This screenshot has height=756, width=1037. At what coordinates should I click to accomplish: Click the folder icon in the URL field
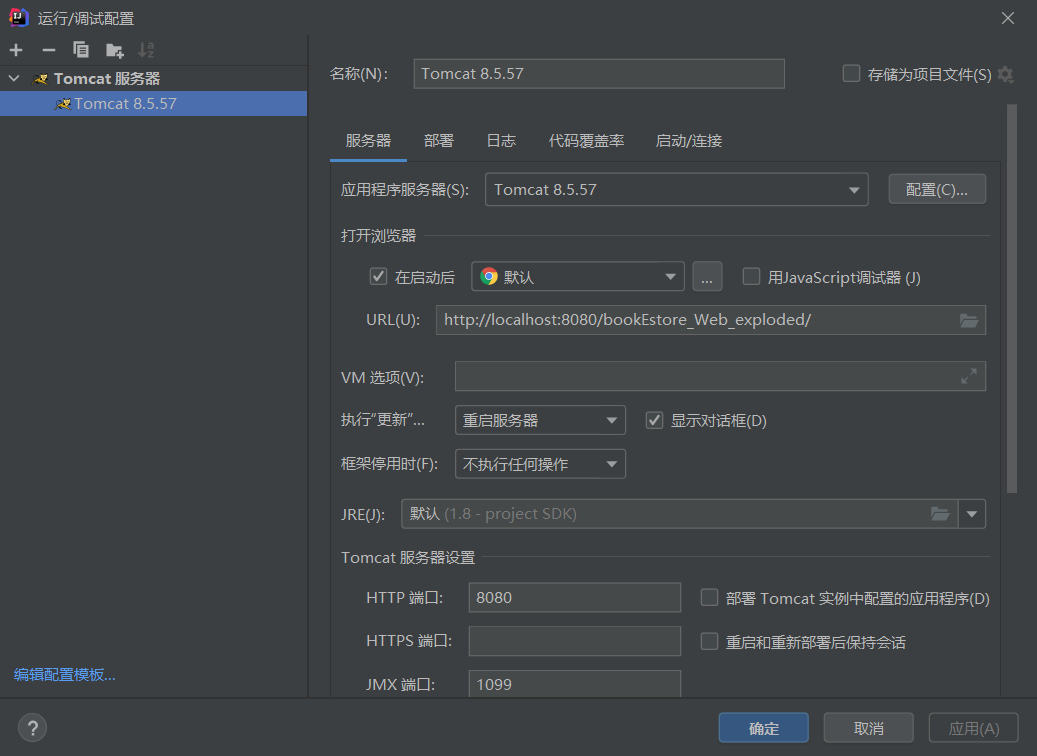pyautogui.click(x=969, y=321)
